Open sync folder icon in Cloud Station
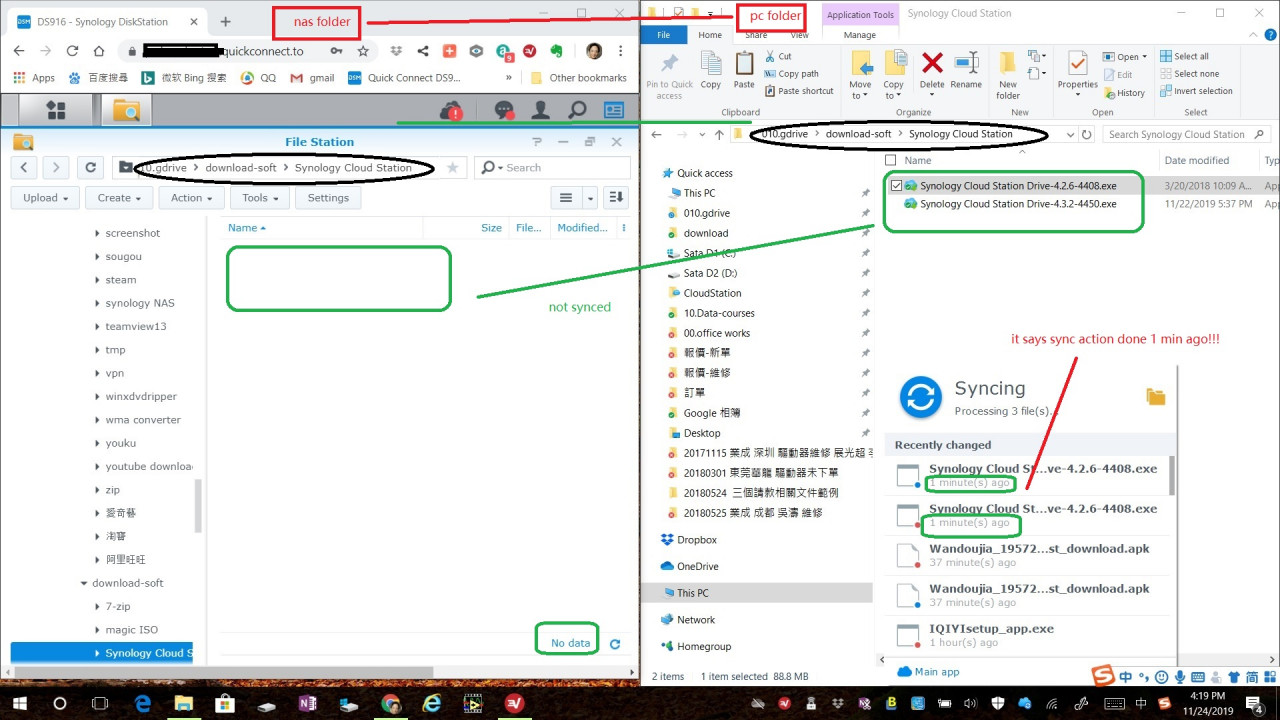 pos(1156,397)
